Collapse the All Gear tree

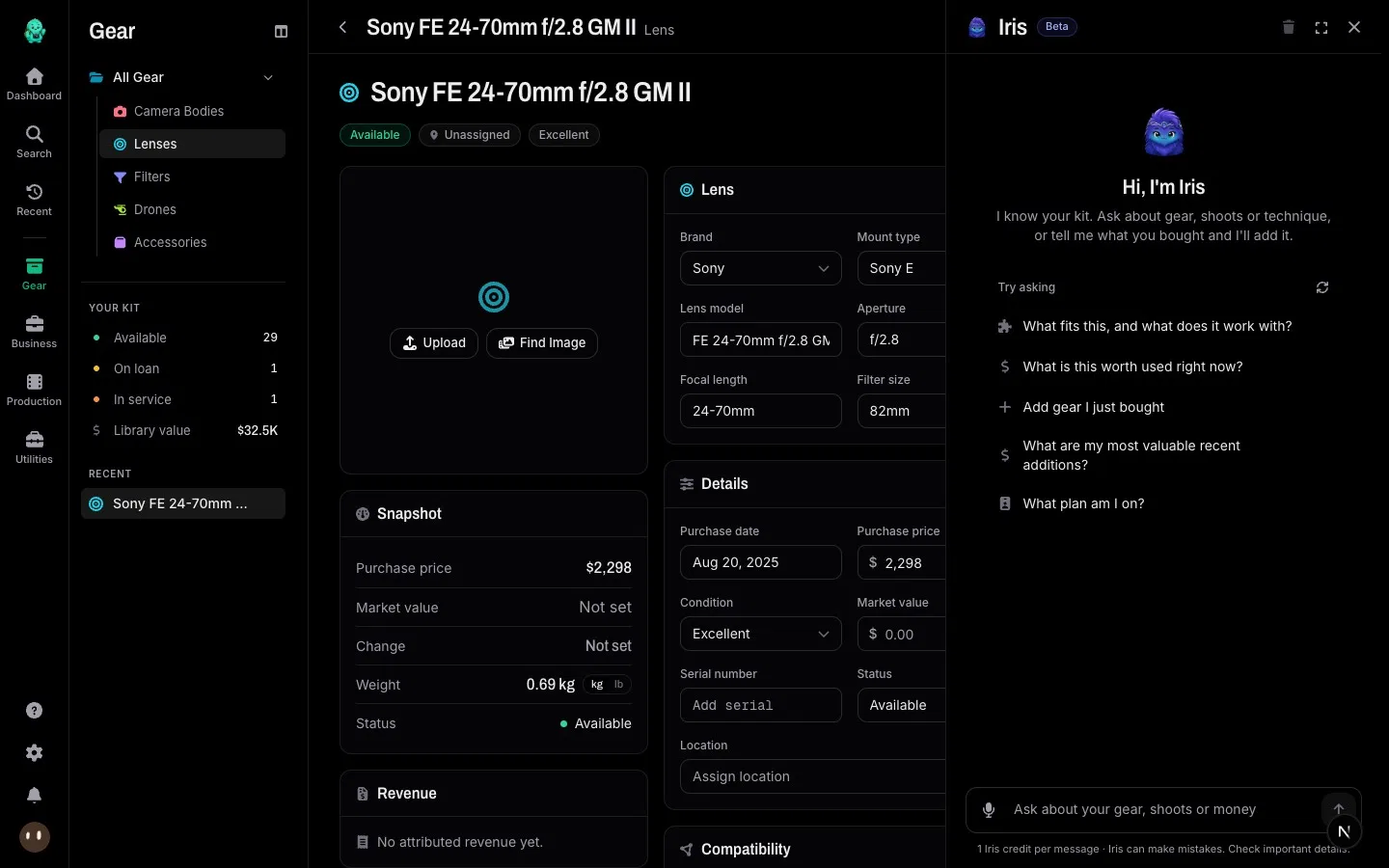268,78
